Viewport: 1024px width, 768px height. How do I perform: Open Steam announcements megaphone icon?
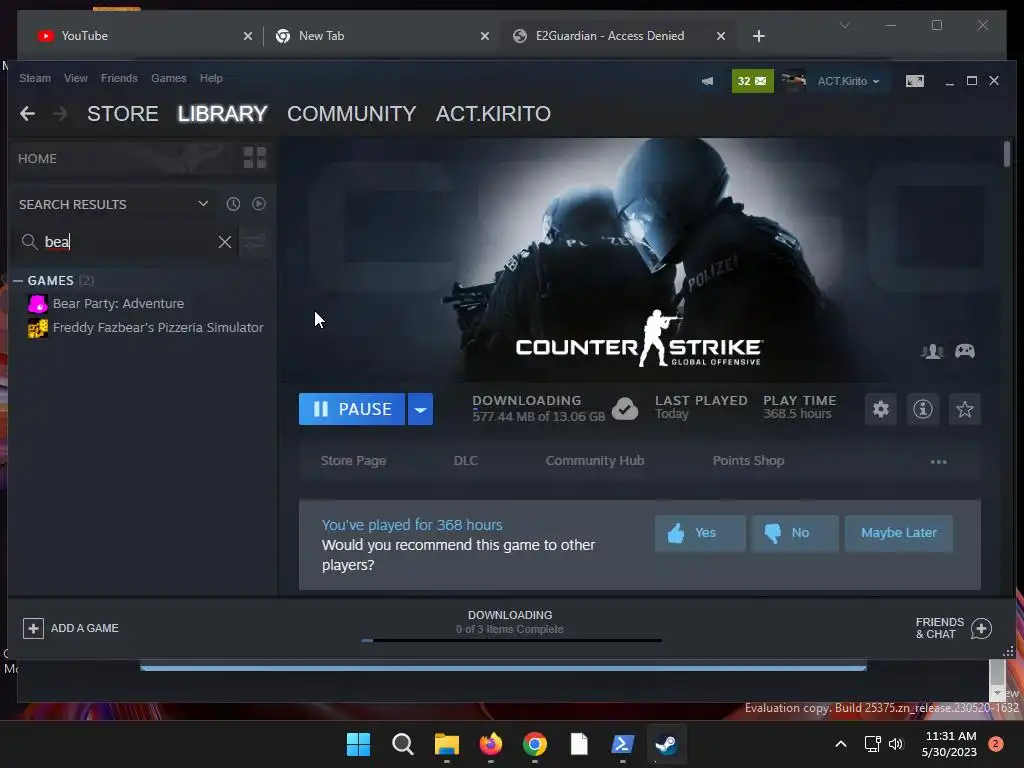pyautogui.click(x=707, y=81)
